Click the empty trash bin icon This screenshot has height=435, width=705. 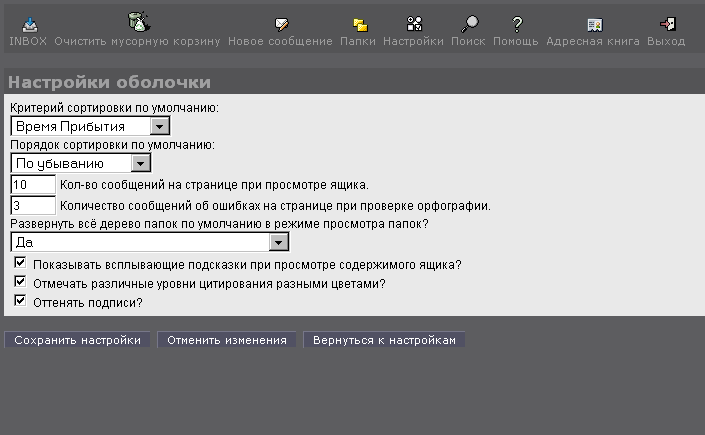point(139,22)
